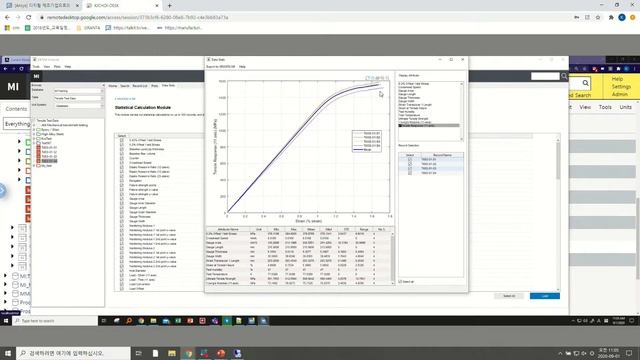Open the Unit System dropdown
The width and height of the screenshot is (640, 360).
(78, 106)
